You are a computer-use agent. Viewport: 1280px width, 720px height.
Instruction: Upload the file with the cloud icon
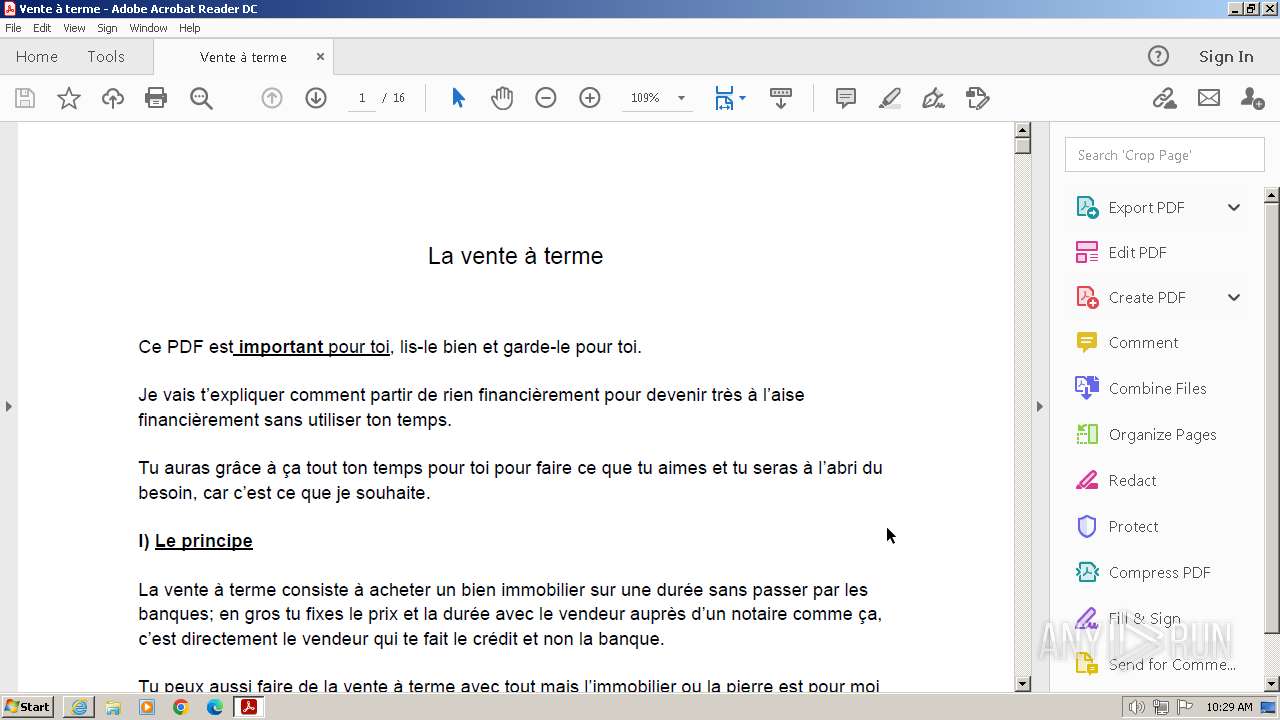[113, 98]
